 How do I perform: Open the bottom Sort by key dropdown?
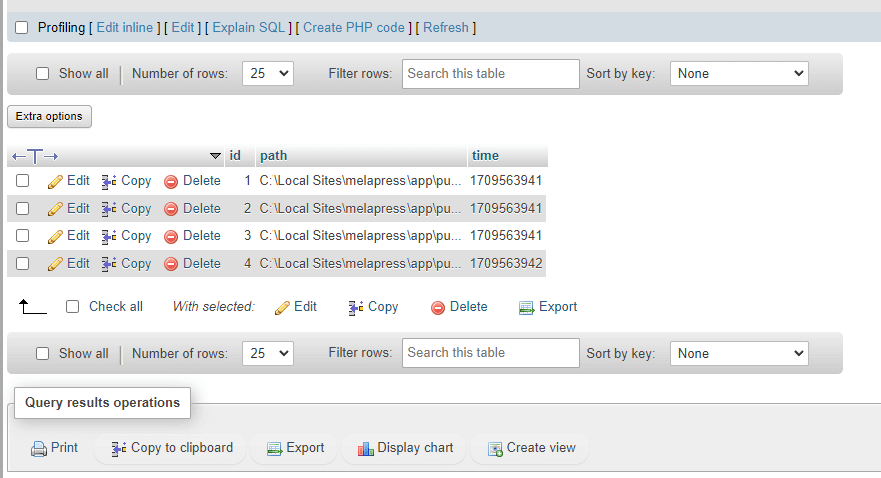coord(739,353)
